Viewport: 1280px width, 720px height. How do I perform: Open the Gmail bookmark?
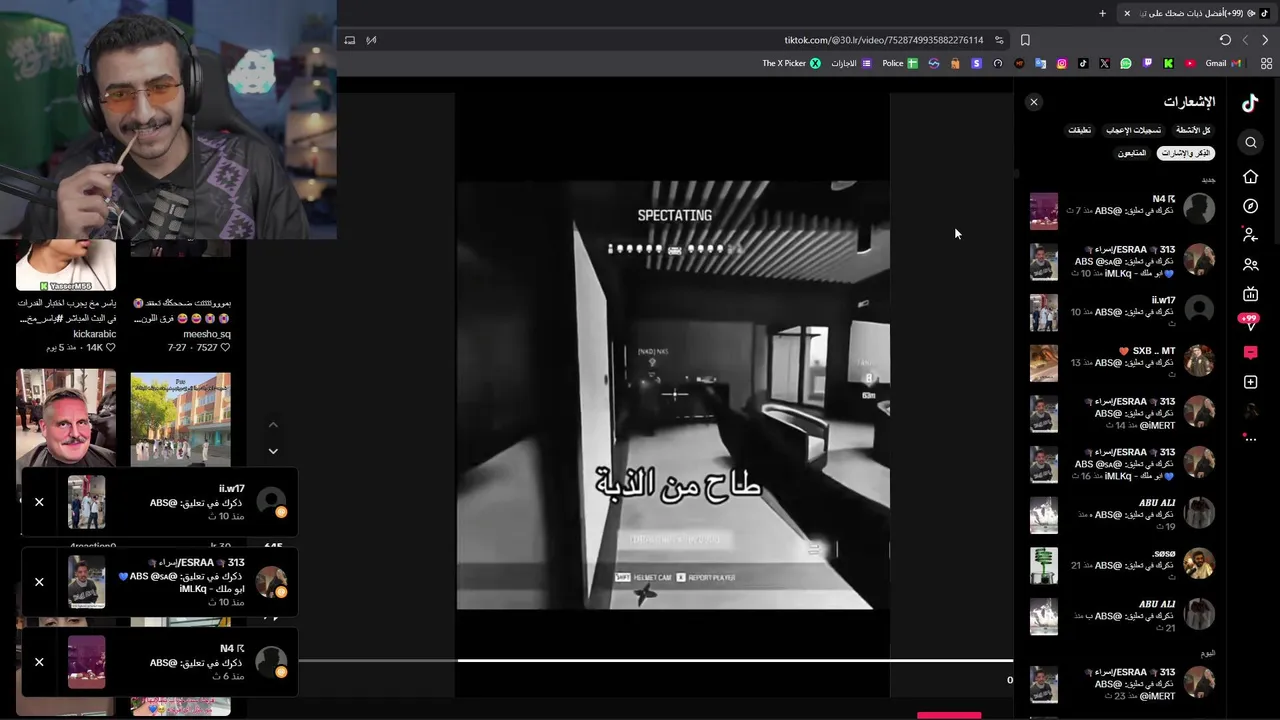pos(1223,63)
